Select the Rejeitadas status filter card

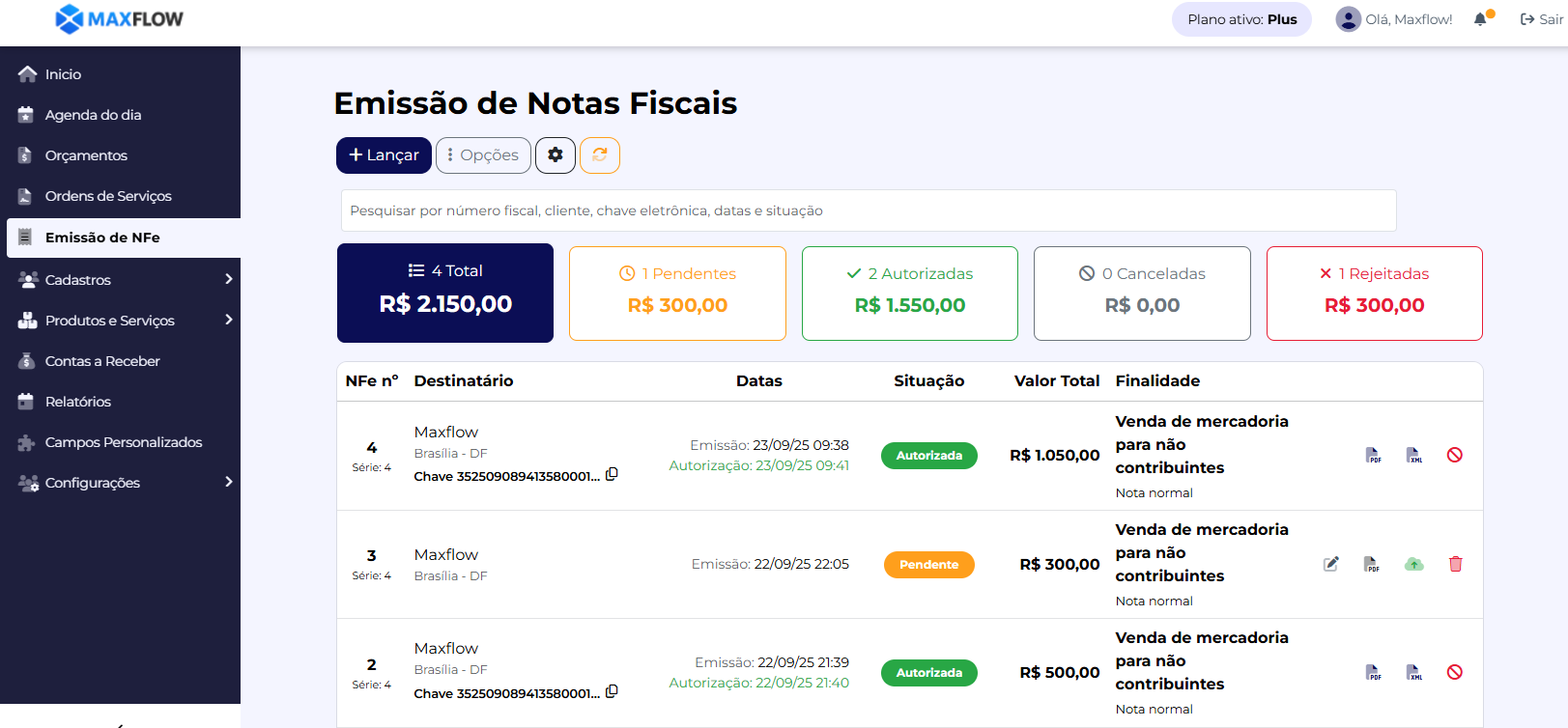1374,293
